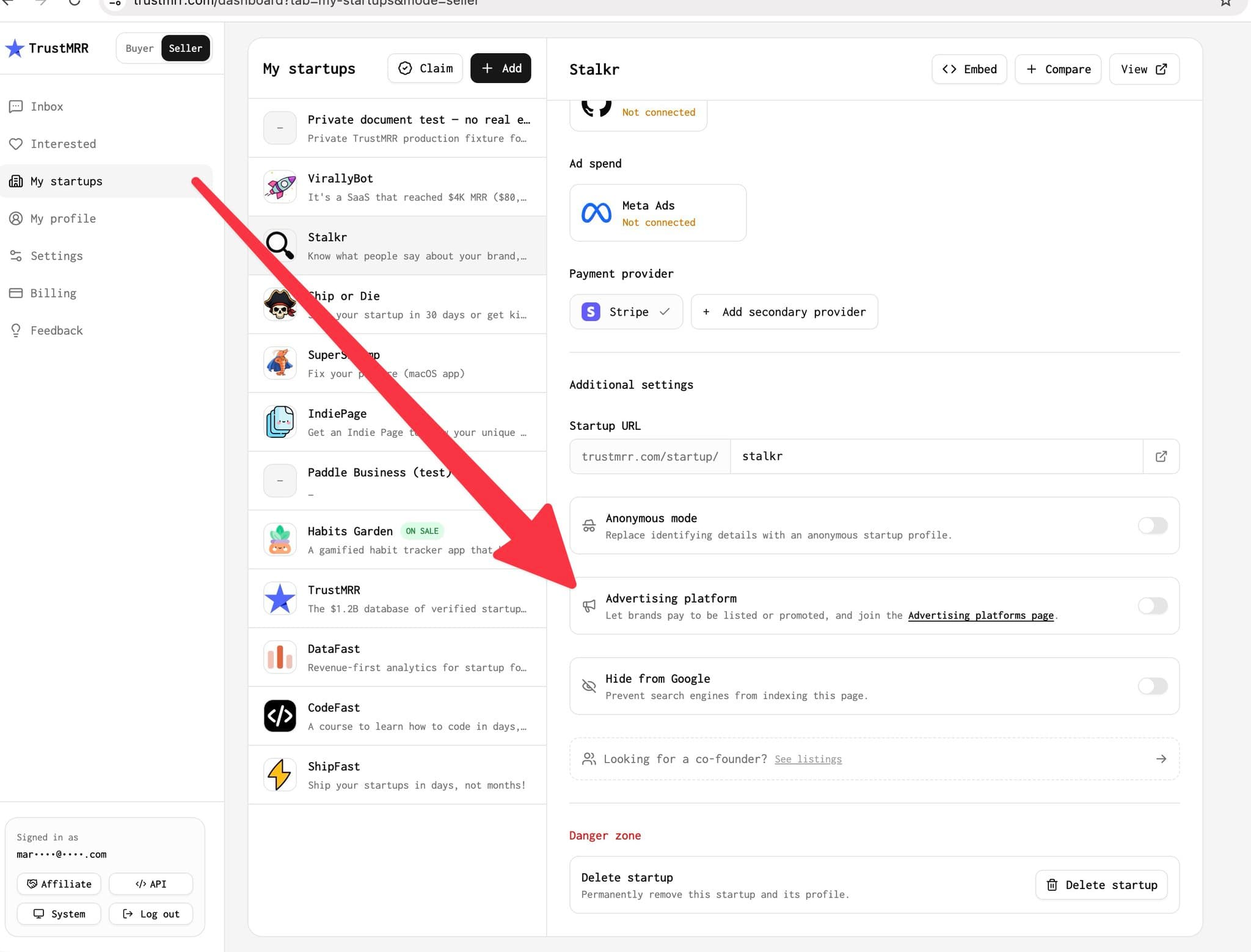Click the Habits Garden plant icon
Viewport: 1251px width, 952px height.
[280, 540]
